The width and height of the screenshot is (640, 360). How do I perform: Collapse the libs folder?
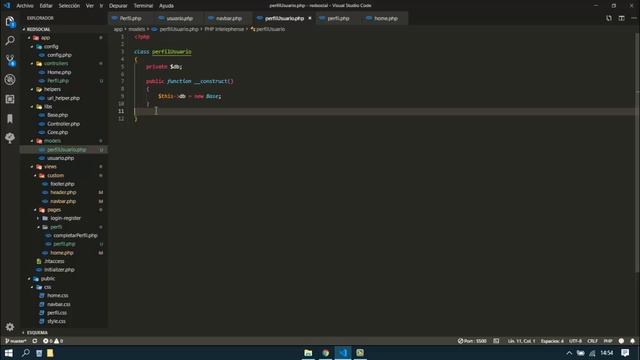click(x=48, y=107)
